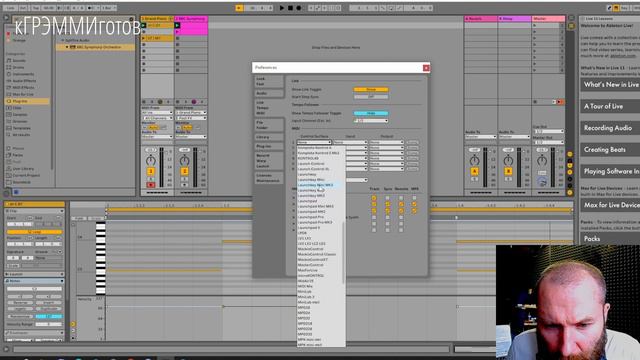The height and width of the screenshot is (360, 640).
Task: Open Creating Beats lesson
Action: coord(611,149)
